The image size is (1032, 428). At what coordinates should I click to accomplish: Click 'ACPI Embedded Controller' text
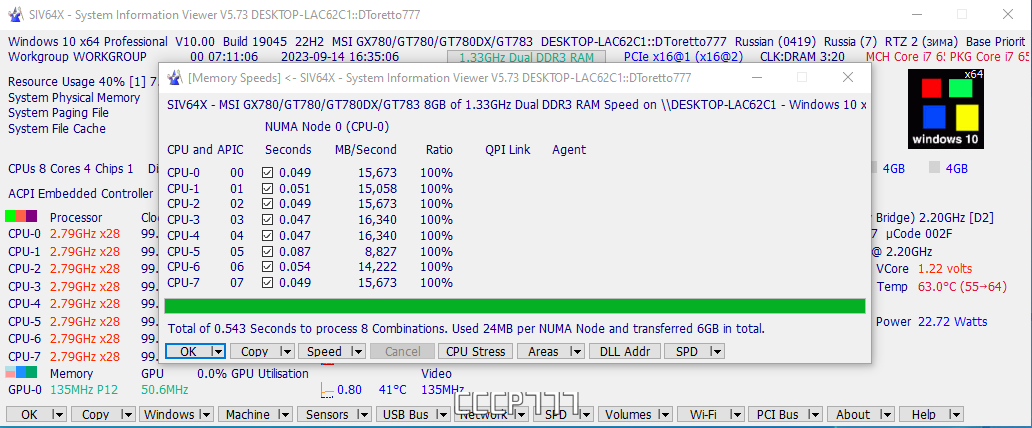coord(80,194)
